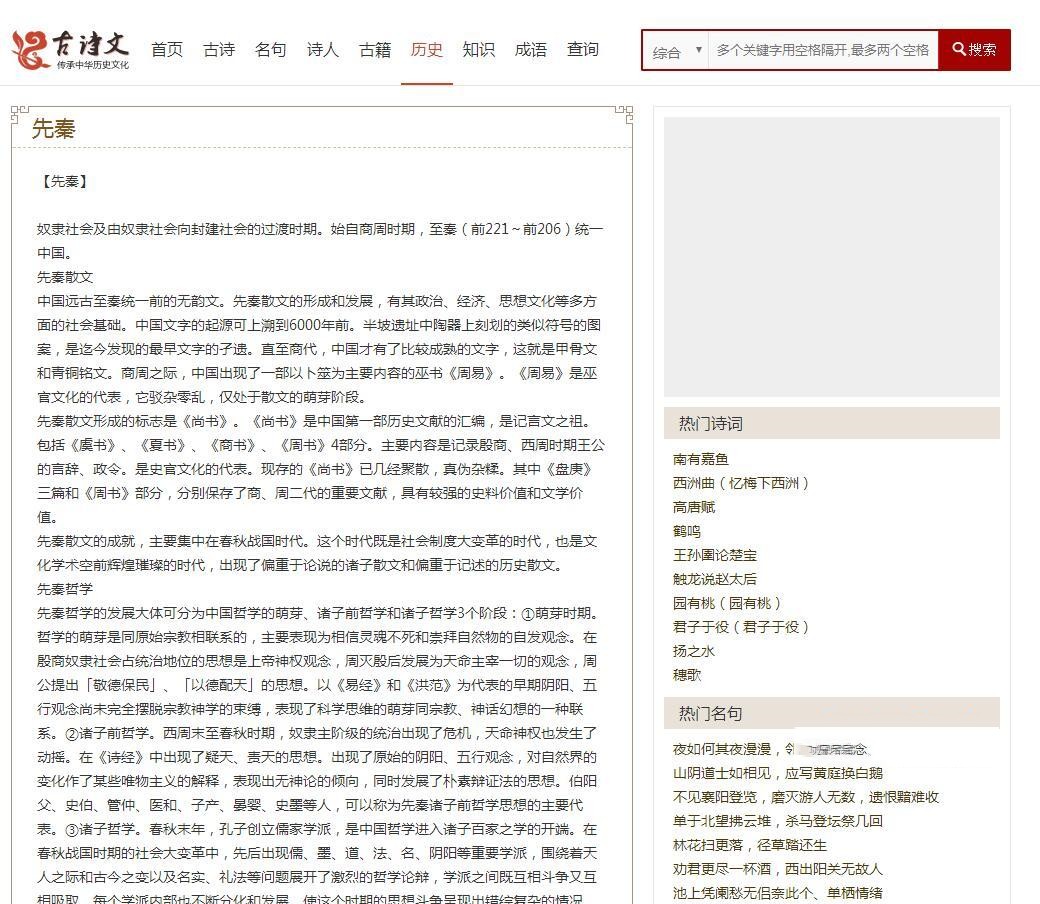Open the 扬之水 poem link
Viewport: 1040px width, 904px height.
click(x=694, y=651)
